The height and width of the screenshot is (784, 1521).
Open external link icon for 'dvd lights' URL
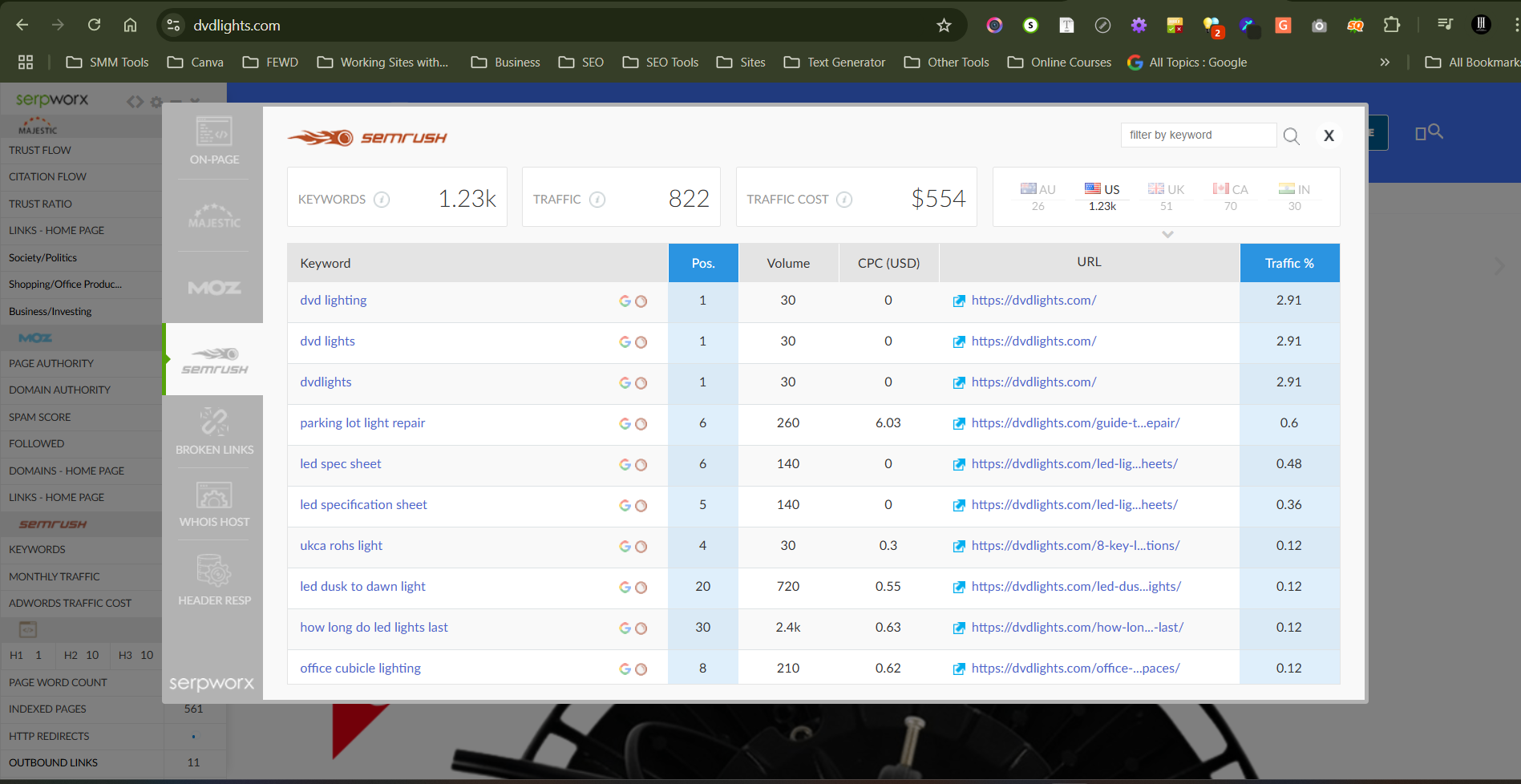point(959,342)
